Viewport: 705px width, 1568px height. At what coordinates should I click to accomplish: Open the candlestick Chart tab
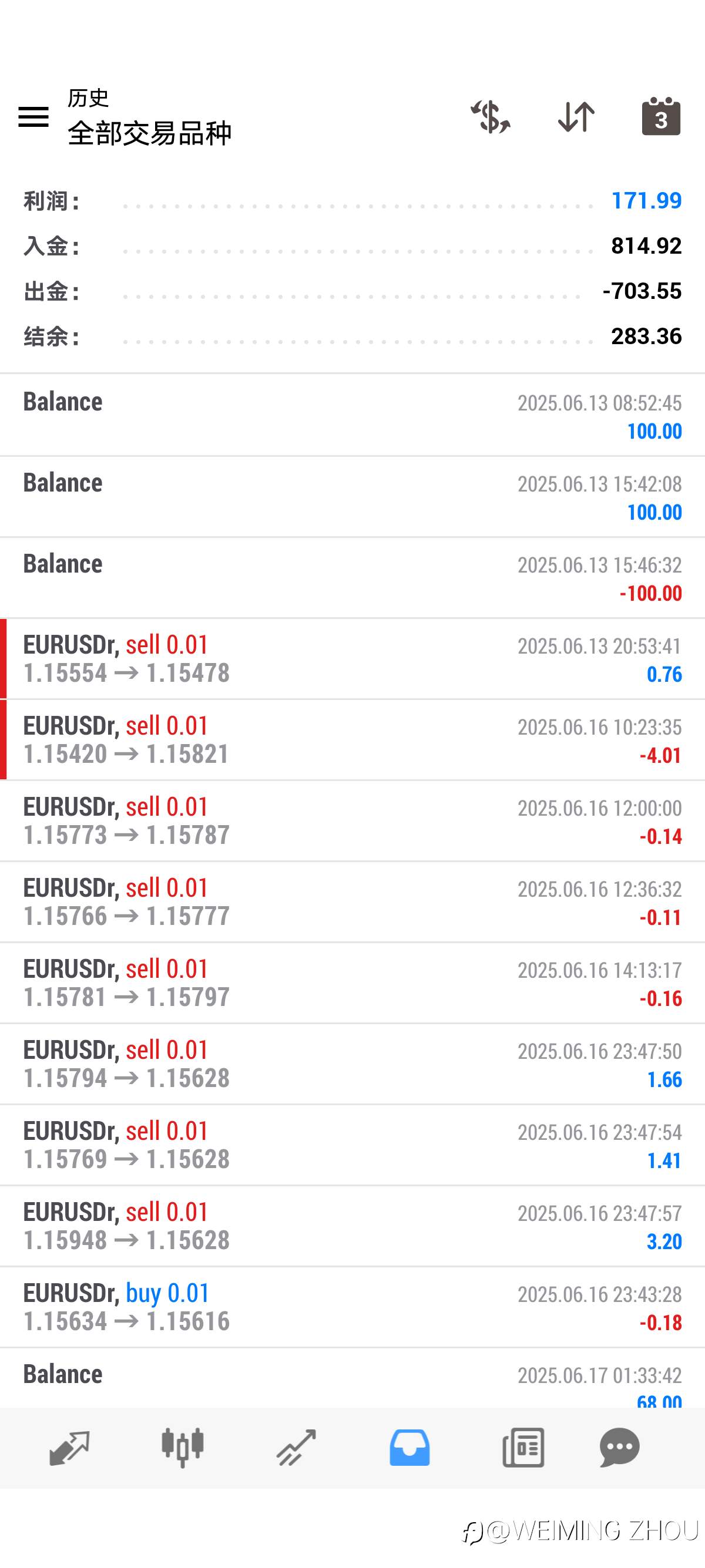click(183, 1448)
